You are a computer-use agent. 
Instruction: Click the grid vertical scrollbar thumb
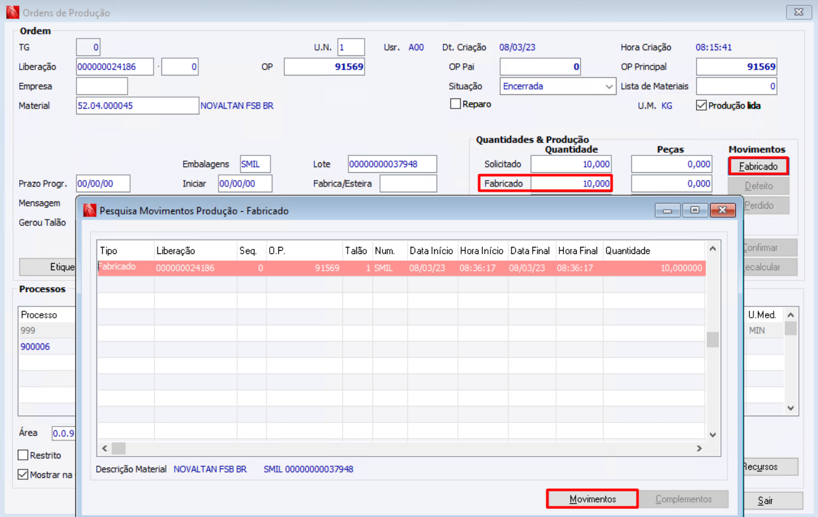point(713,340)
